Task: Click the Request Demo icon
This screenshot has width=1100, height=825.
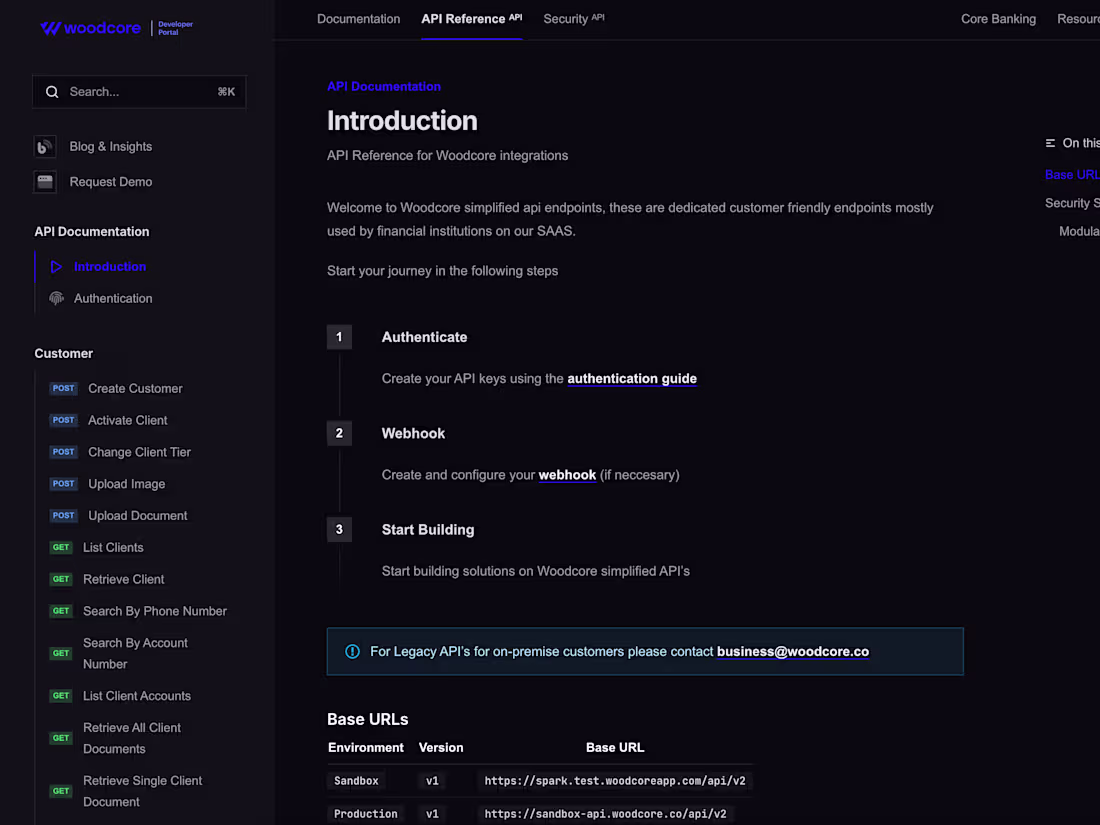Action: click(45, 182)
